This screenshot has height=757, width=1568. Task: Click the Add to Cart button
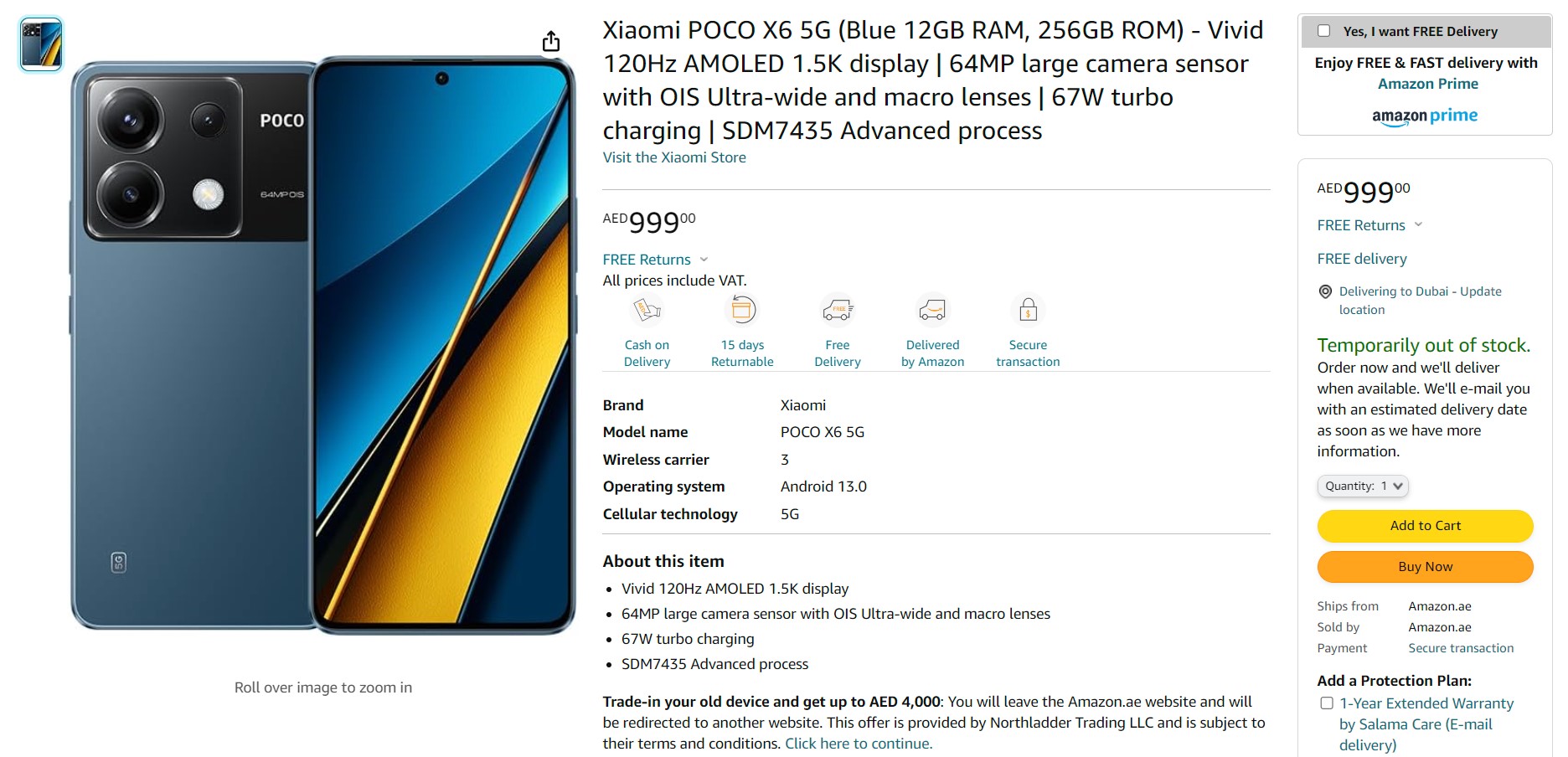pos(1425,526)
